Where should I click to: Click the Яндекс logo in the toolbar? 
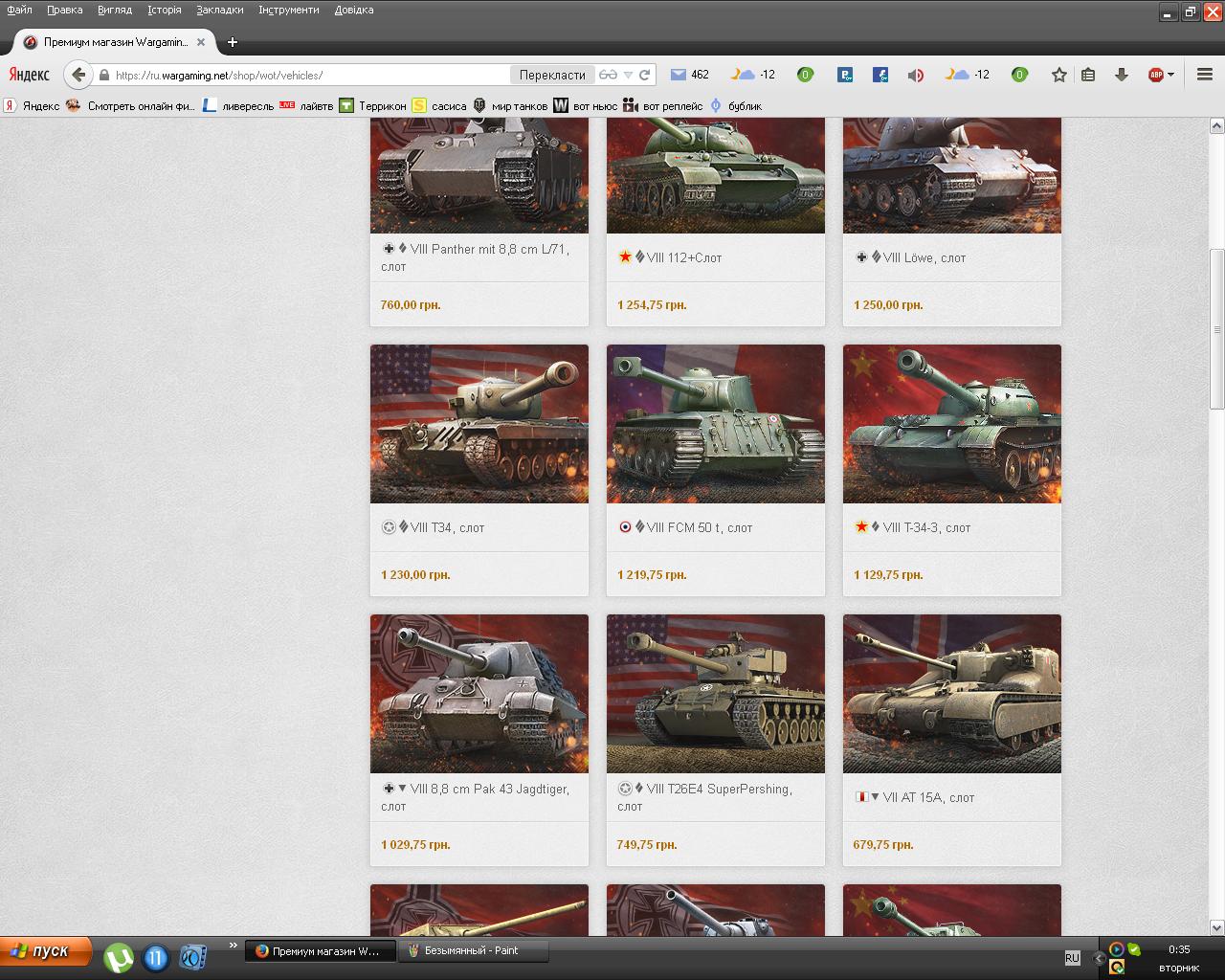point(30,75)
